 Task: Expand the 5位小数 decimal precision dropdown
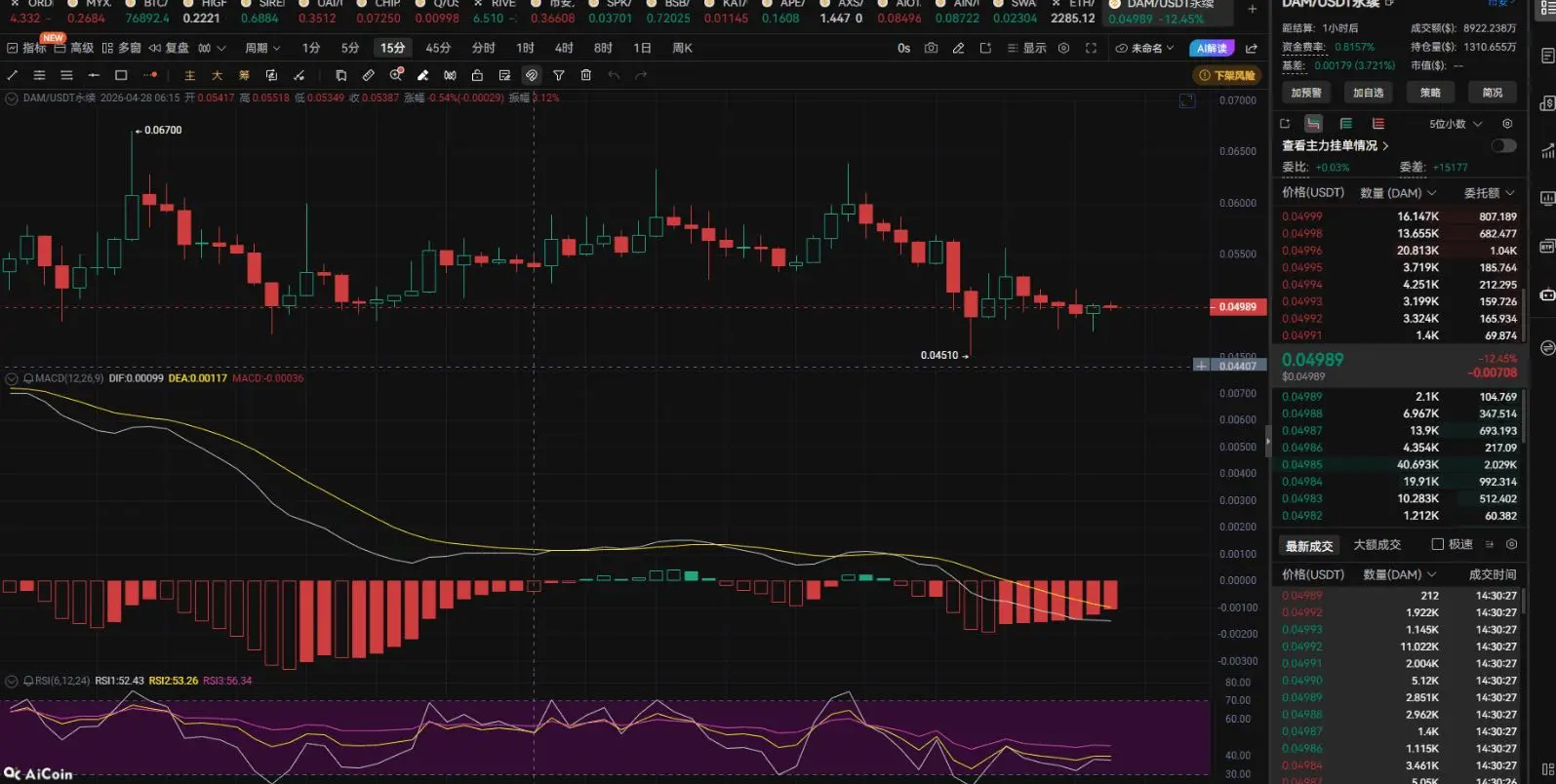1455,124
